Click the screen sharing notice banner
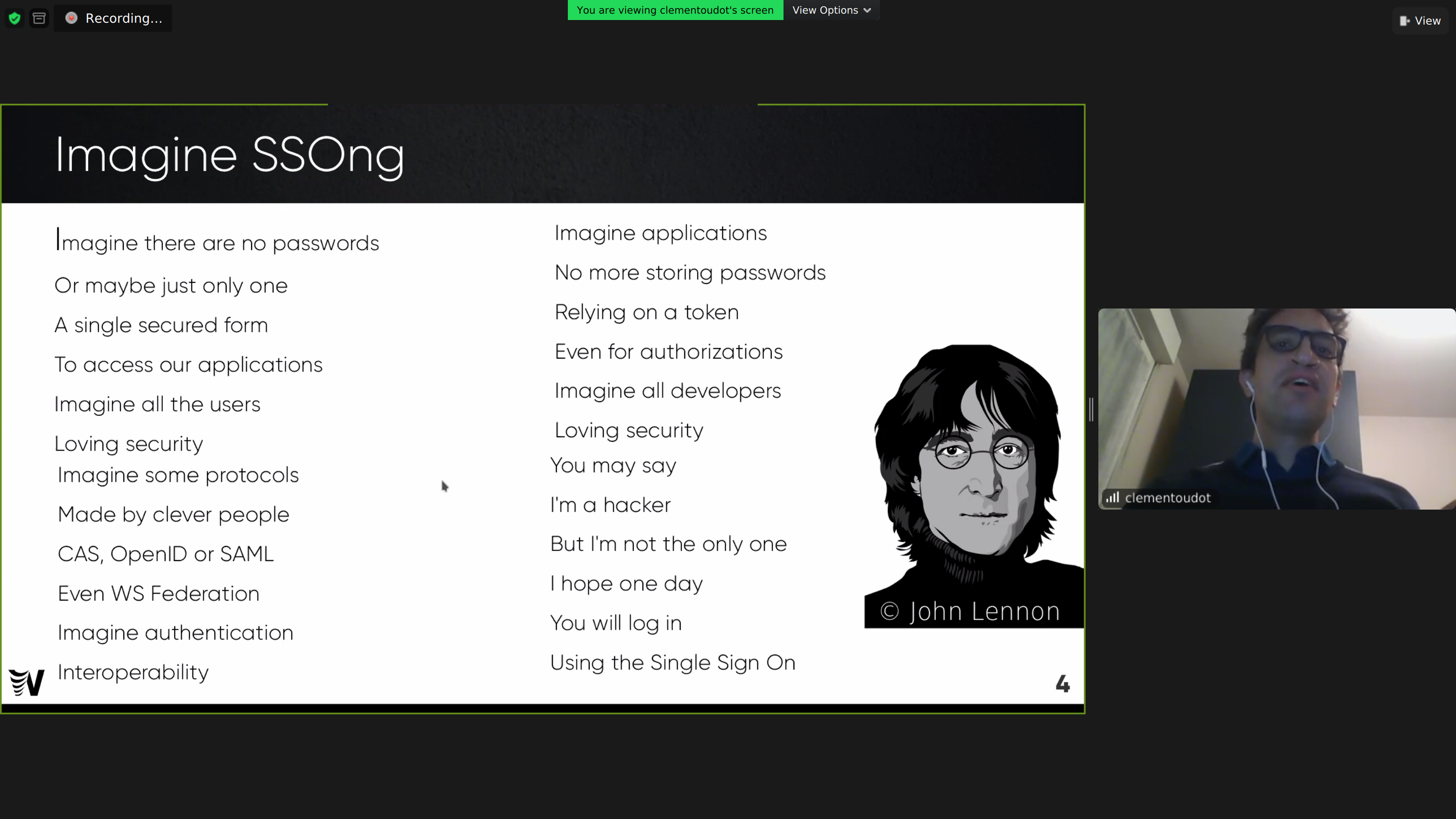 tap(675, 10)
